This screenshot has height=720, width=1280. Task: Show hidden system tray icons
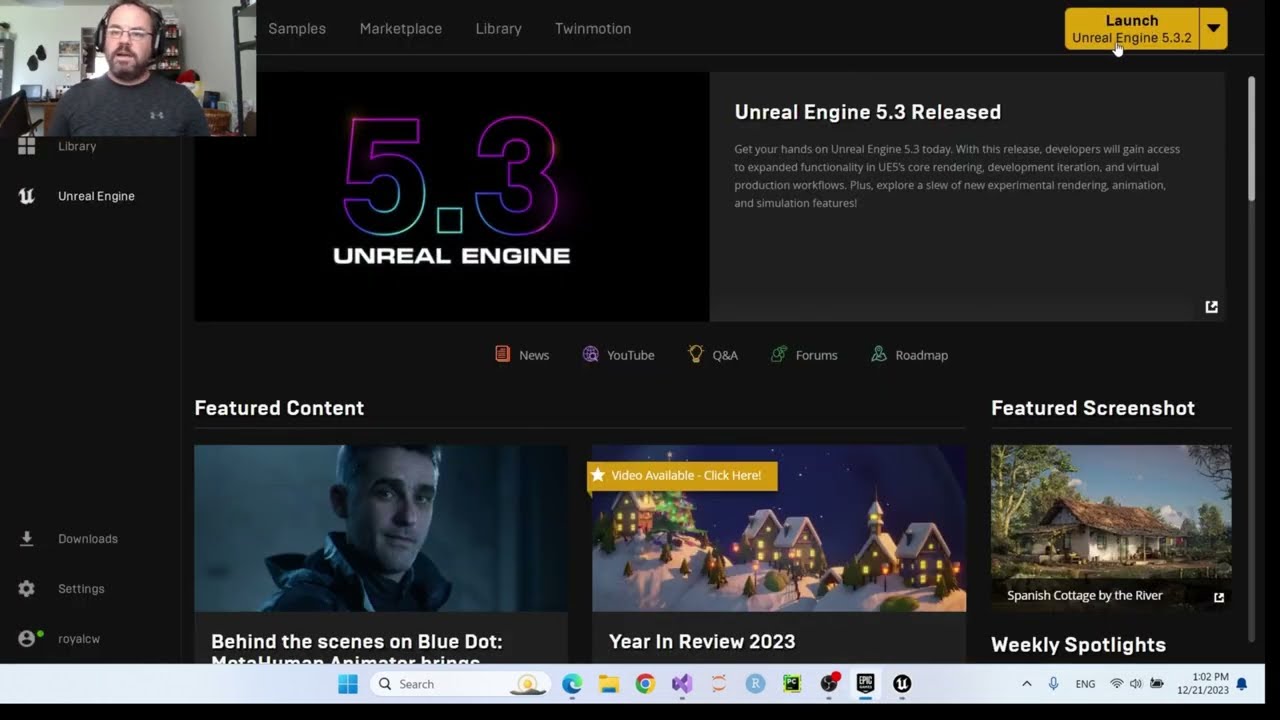[1026, 684]
